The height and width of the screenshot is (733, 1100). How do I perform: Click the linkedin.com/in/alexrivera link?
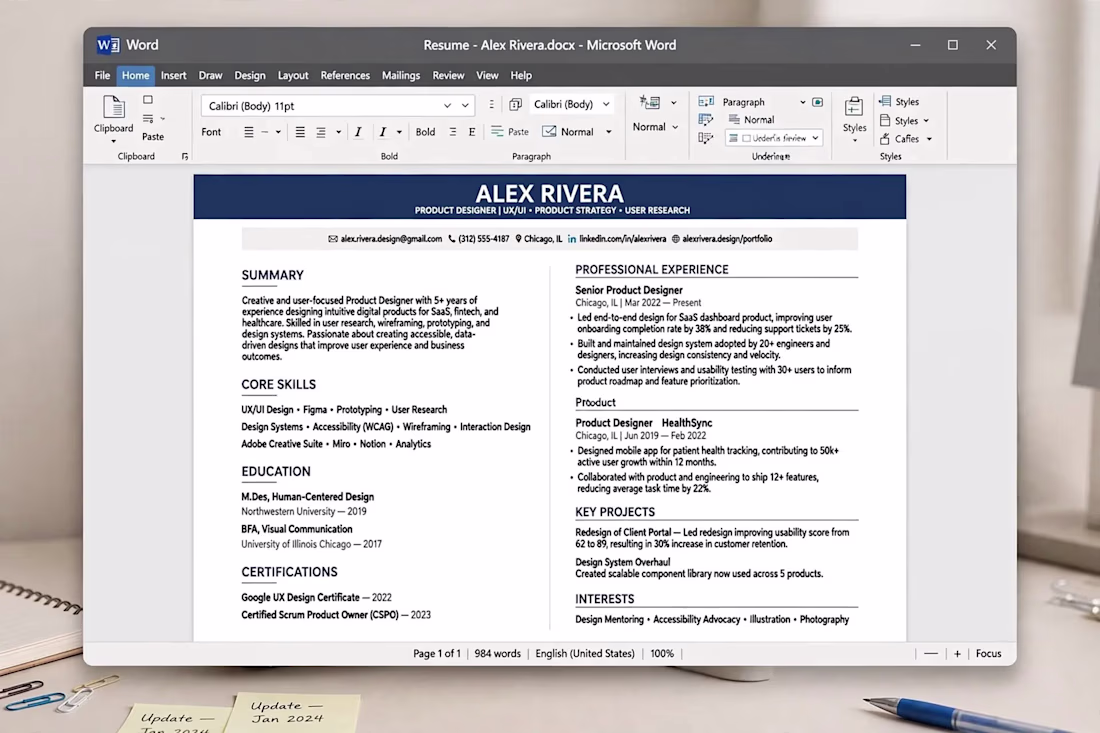[623, 239]
